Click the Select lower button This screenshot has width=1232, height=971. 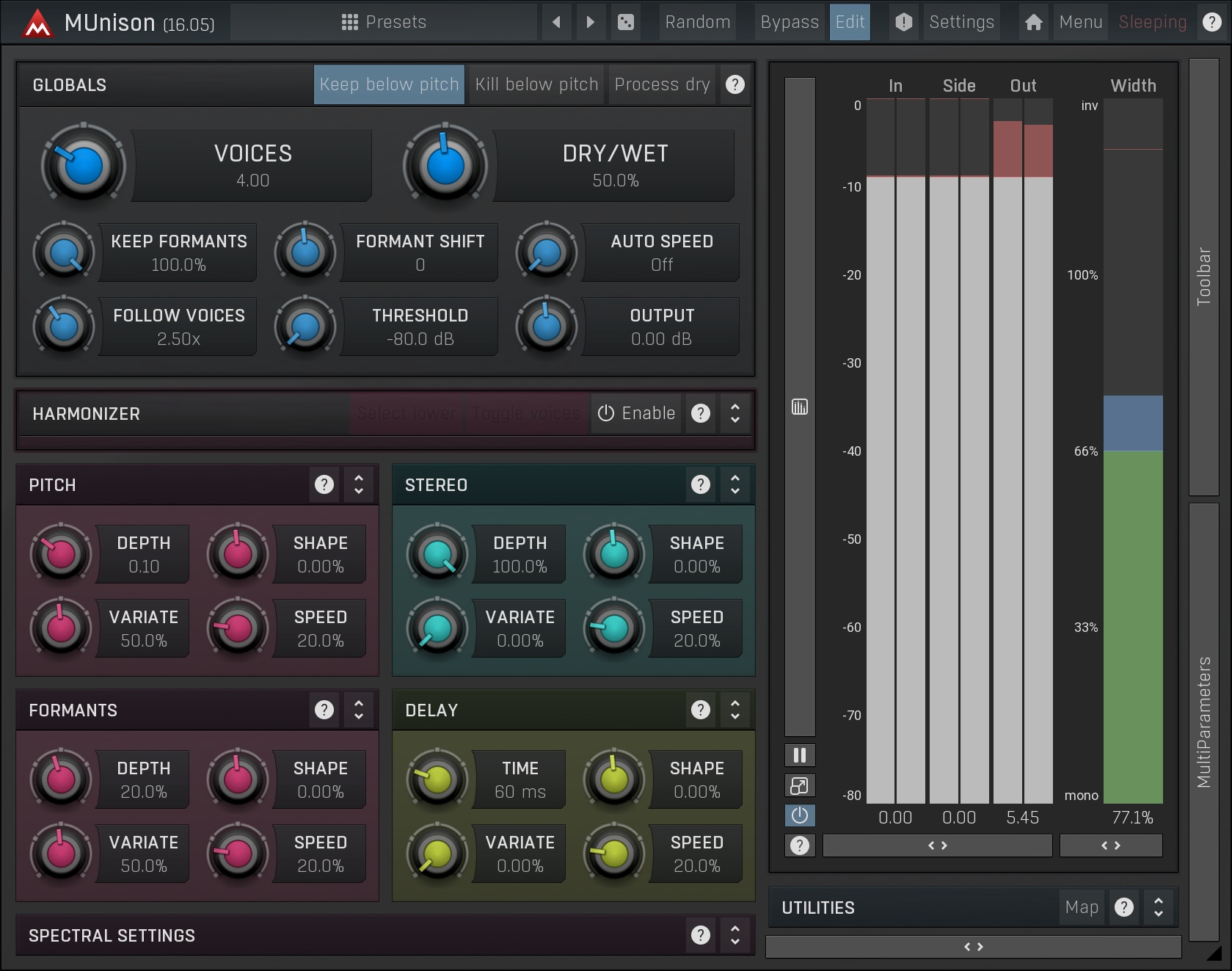coord(407,413)
